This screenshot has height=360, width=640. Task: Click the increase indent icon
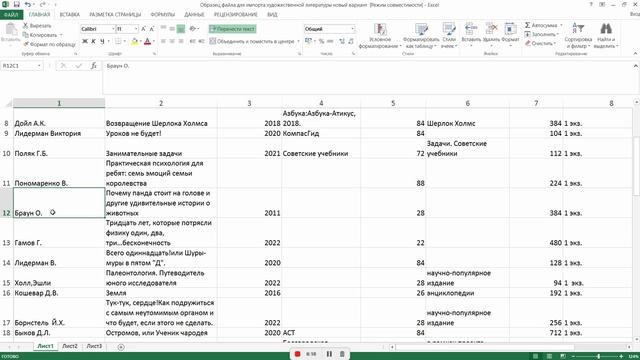pyautogui.click(x=201, y=41)
